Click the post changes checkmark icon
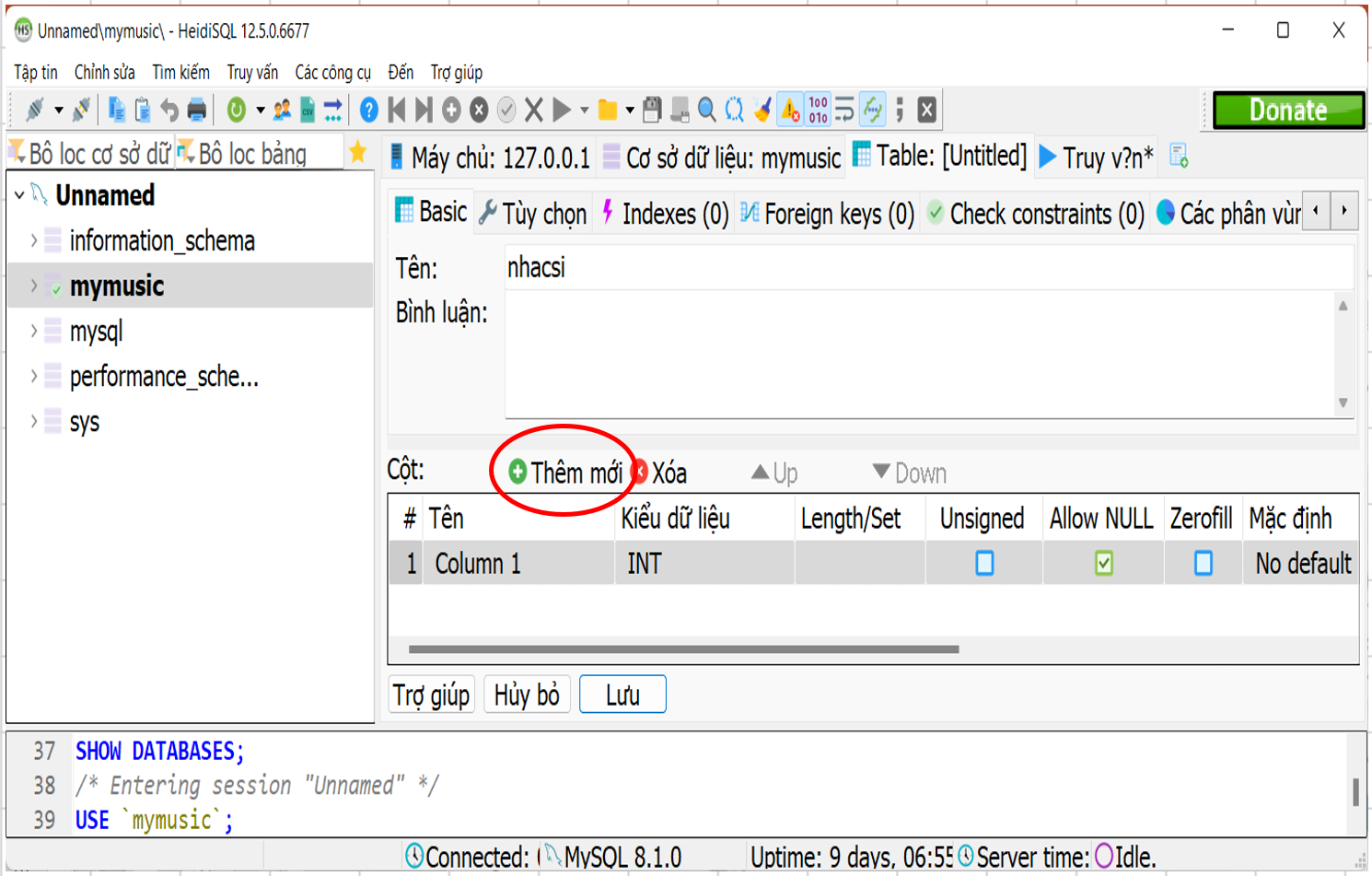The width and height of the screenshot is (1372, 876). (x=506, y=111)
